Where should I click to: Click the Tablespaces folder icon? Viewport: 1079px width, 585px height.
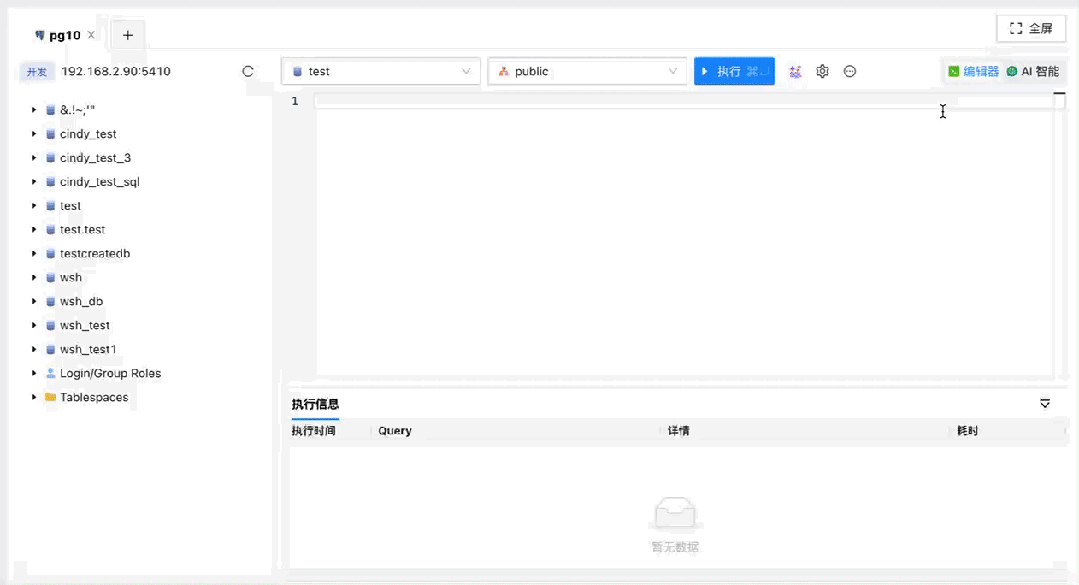coord(50,397)
